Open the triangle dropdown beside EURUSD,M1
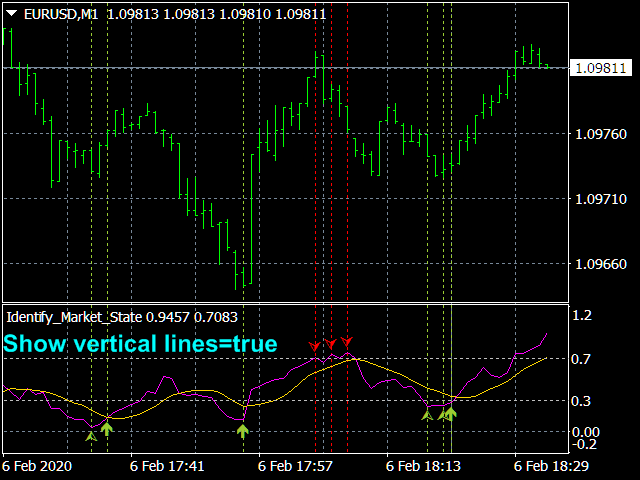Screen dimensions: 640x480 pyautogui.click(x=12, y=14)
